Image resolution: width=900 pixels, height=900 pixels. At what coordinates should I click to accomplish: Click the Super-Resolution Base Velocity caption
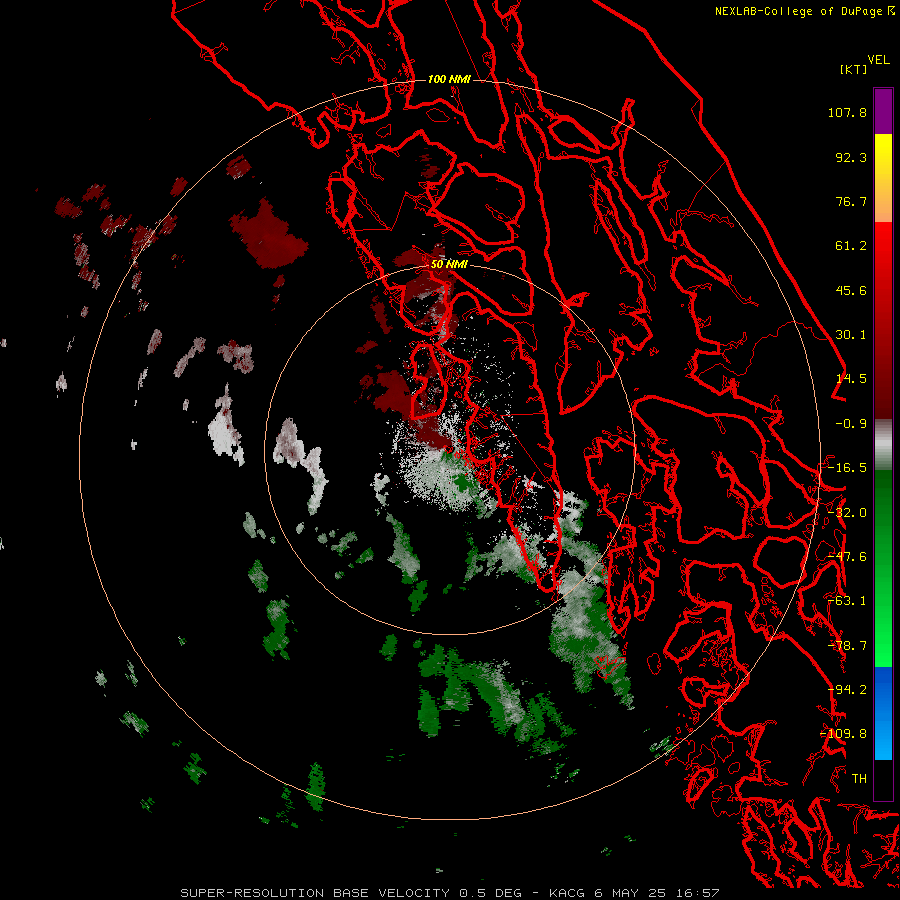click(x=449, y=893)
